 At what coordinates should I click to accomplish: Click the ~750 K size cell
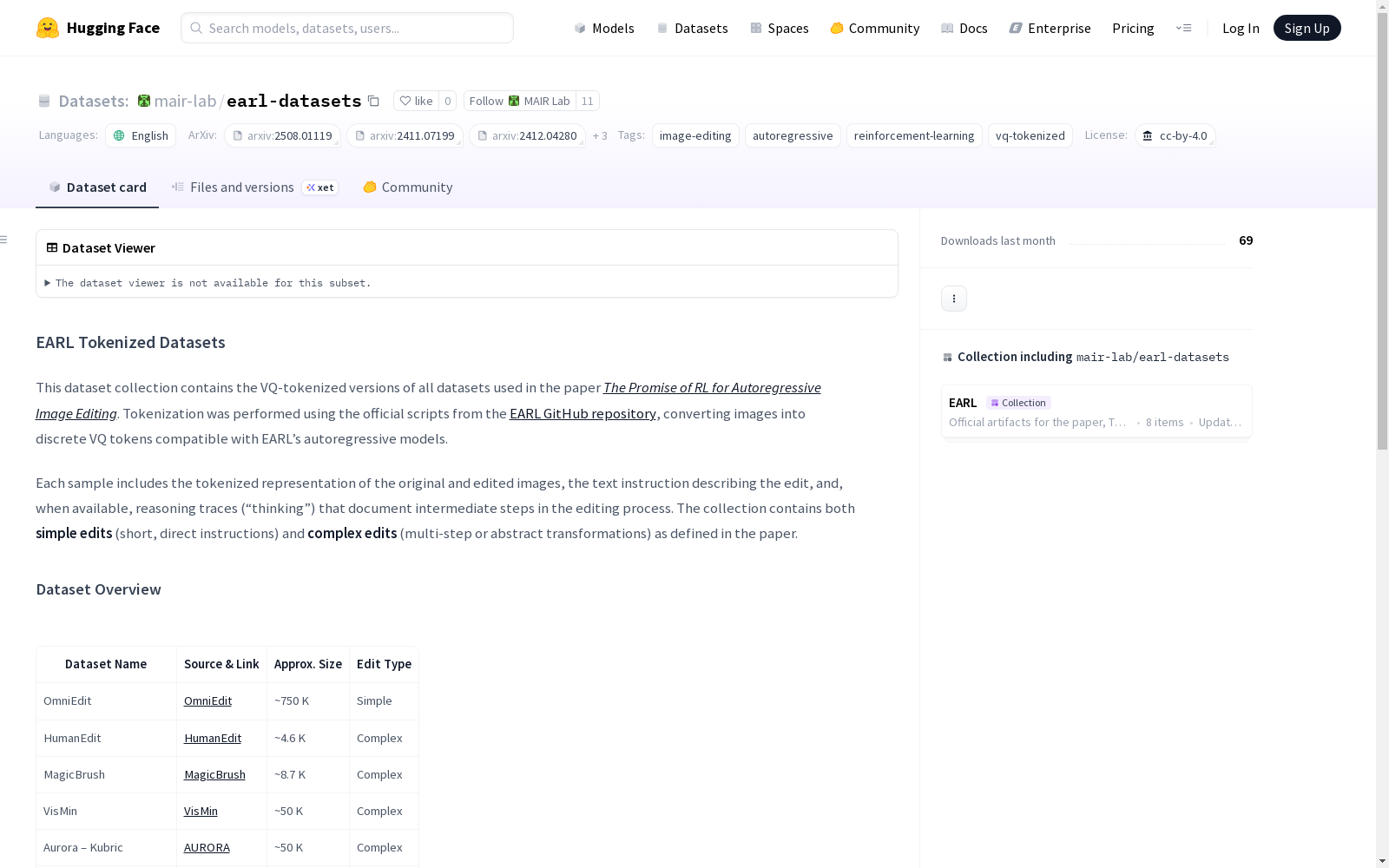tap(308, 700)
